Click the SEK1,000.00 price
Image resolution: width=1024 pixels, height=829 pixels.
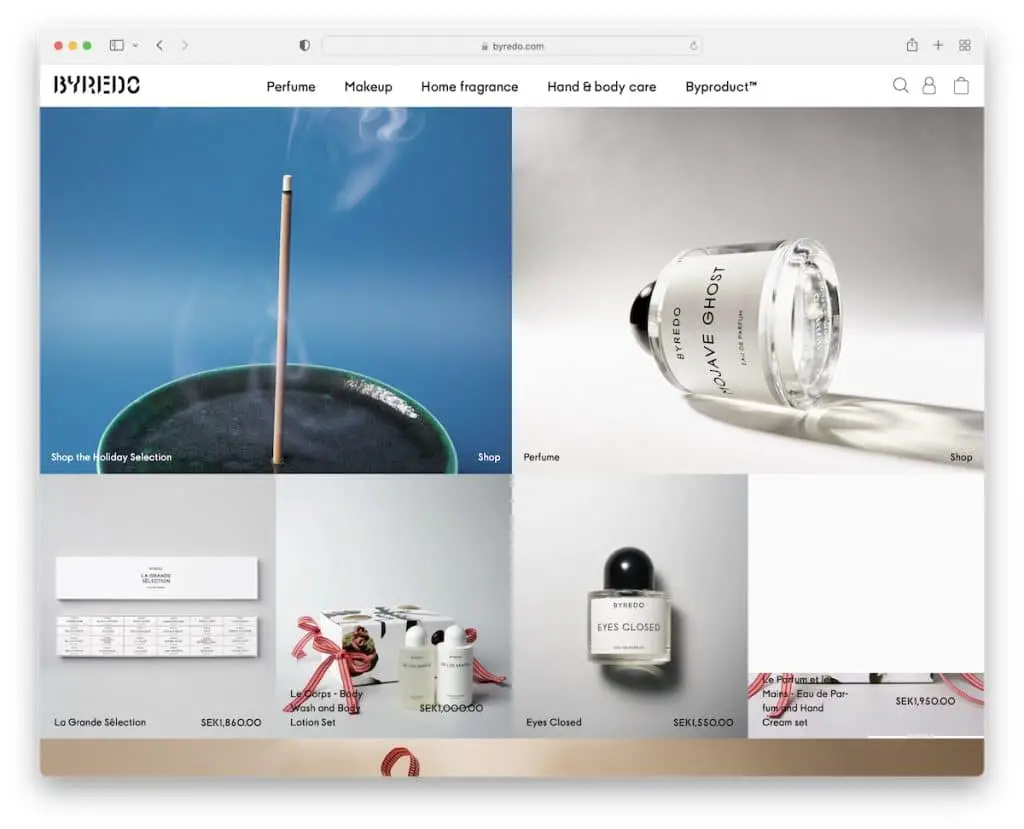451,708
